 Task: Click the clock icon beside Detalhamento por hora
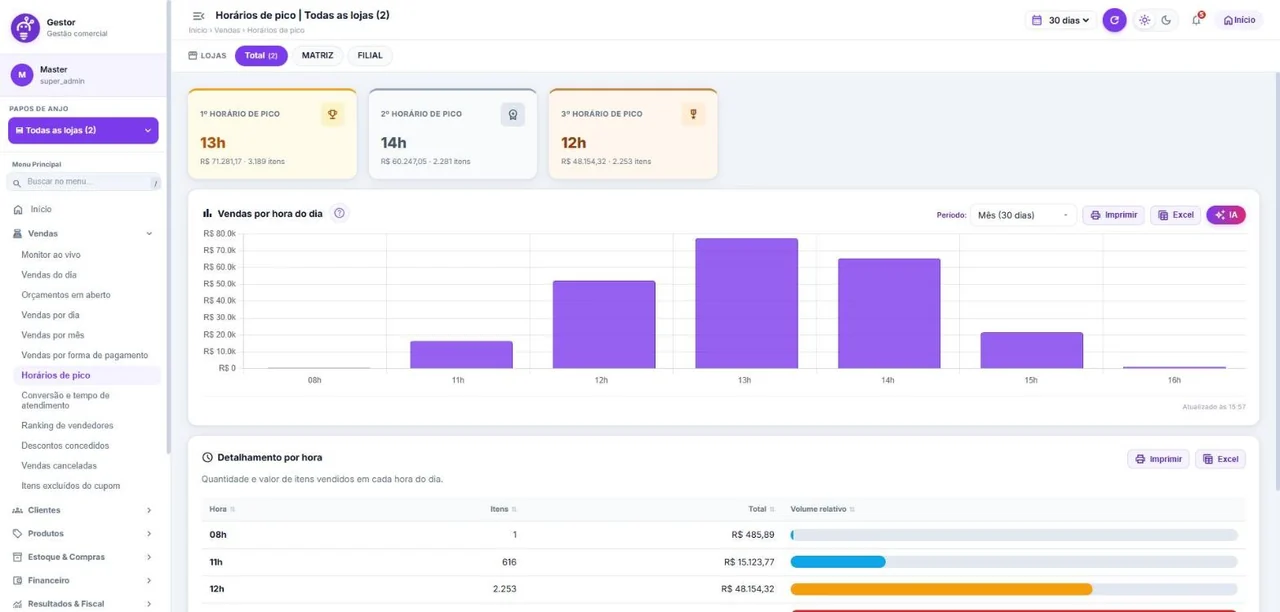pyautogui.click(x=207, y=458)
